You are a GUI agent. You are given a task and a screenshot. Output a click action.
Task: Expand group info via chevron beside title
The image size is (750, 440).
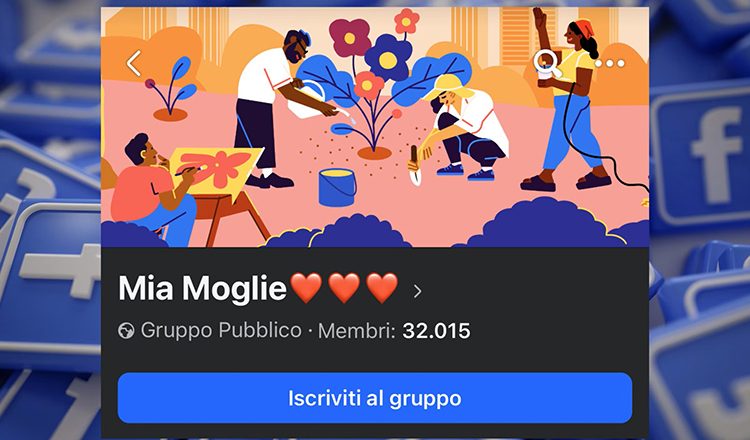pyautogui.click(x=418, y=291)
